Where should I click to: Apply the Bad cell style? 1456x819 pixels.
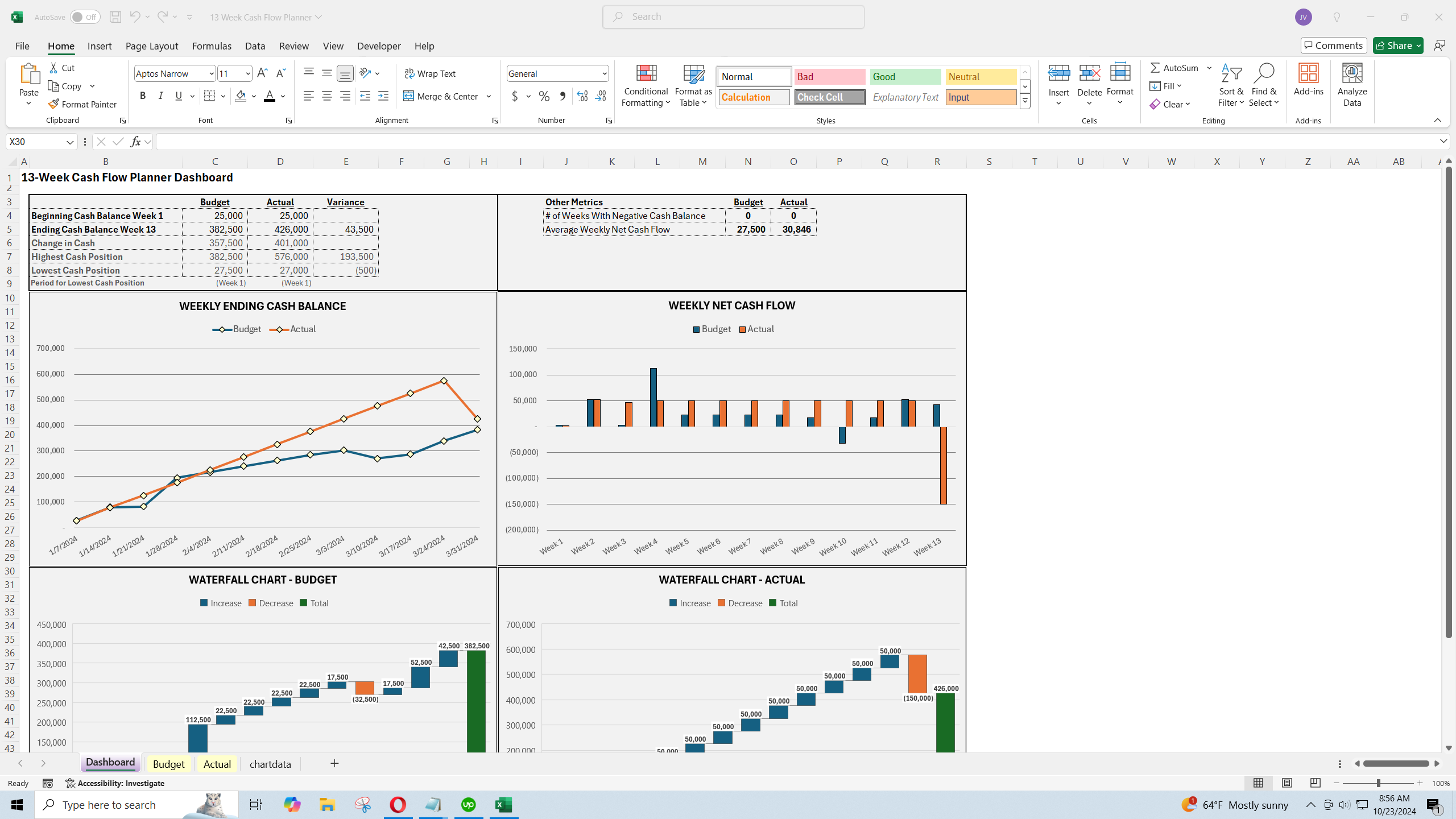830,77
